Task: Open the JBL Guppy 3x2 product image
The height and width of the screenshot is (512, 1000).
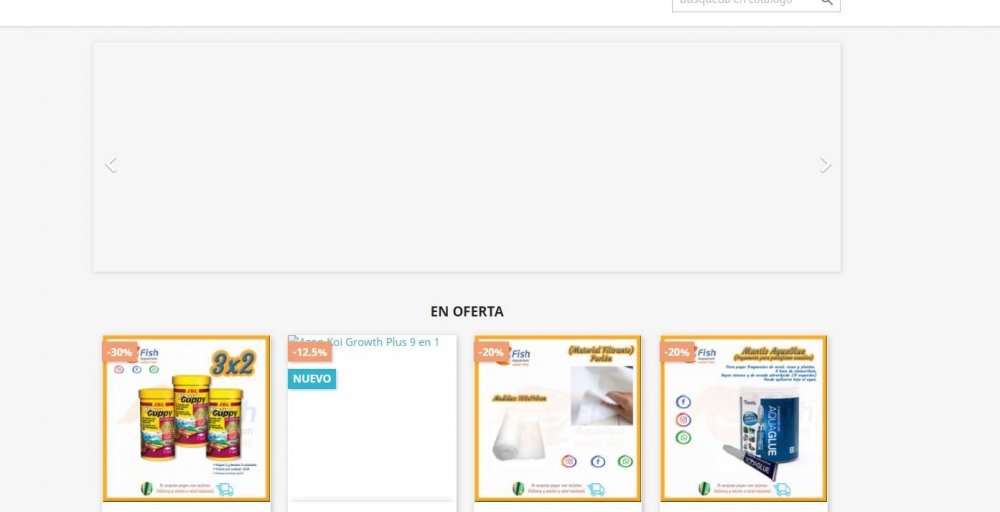Action: point(186,418)
